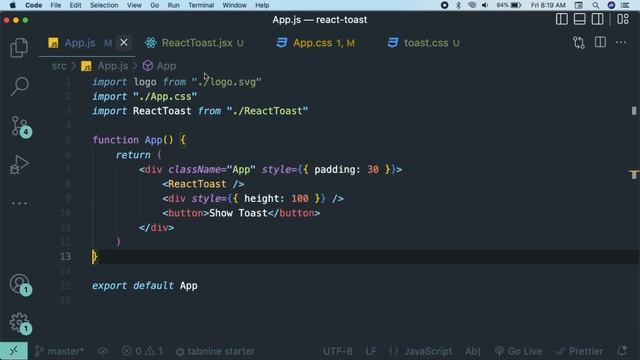This screenshot has width=640, height=360.
Task: Open the Manage gear icon
Action: (20, 323)
